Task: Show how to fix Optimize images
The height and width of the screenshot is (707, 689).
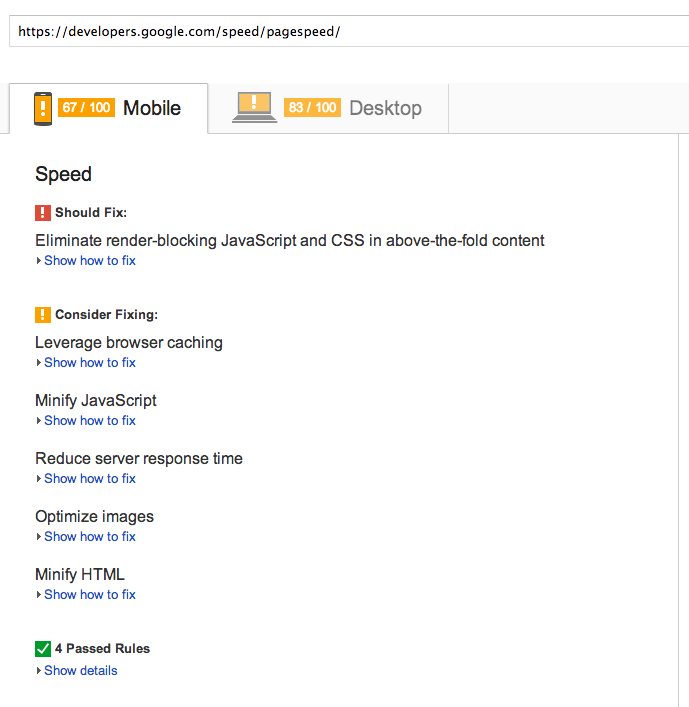Action: (89, 537)
